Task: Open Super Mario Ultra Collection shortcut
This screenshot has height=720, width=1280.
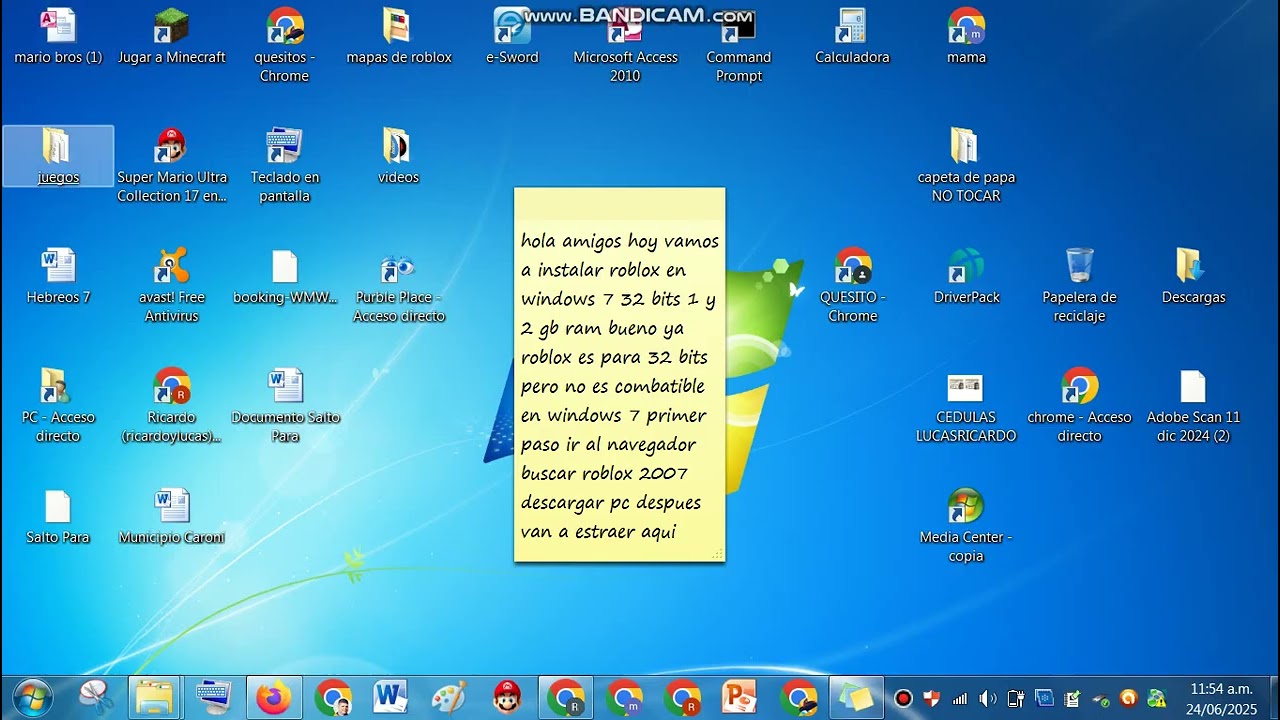Action: 172,165
